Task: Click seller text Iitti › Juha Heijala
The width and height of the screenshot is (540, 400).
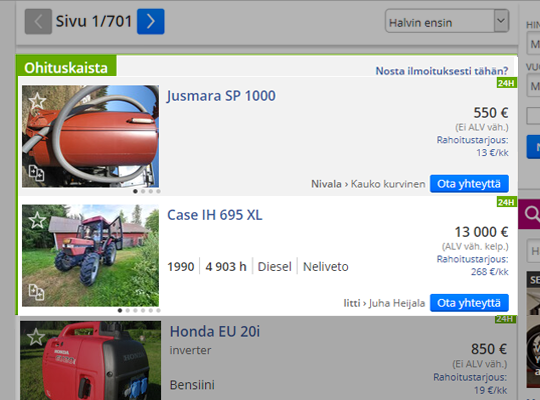Action: pos(384,303)
